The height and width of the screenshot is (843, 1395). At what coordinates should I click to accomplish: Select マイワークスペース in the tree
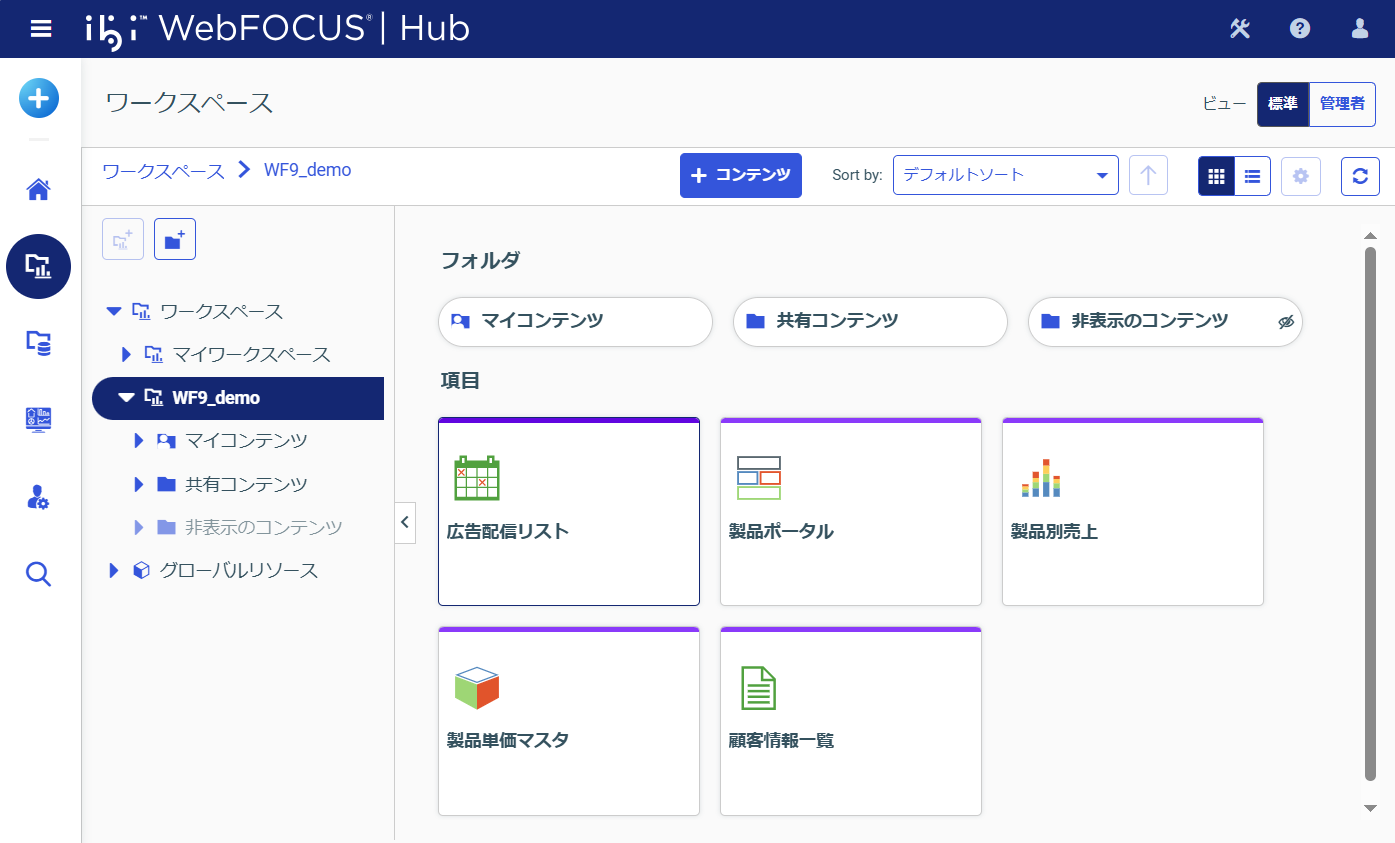point(251,354)
